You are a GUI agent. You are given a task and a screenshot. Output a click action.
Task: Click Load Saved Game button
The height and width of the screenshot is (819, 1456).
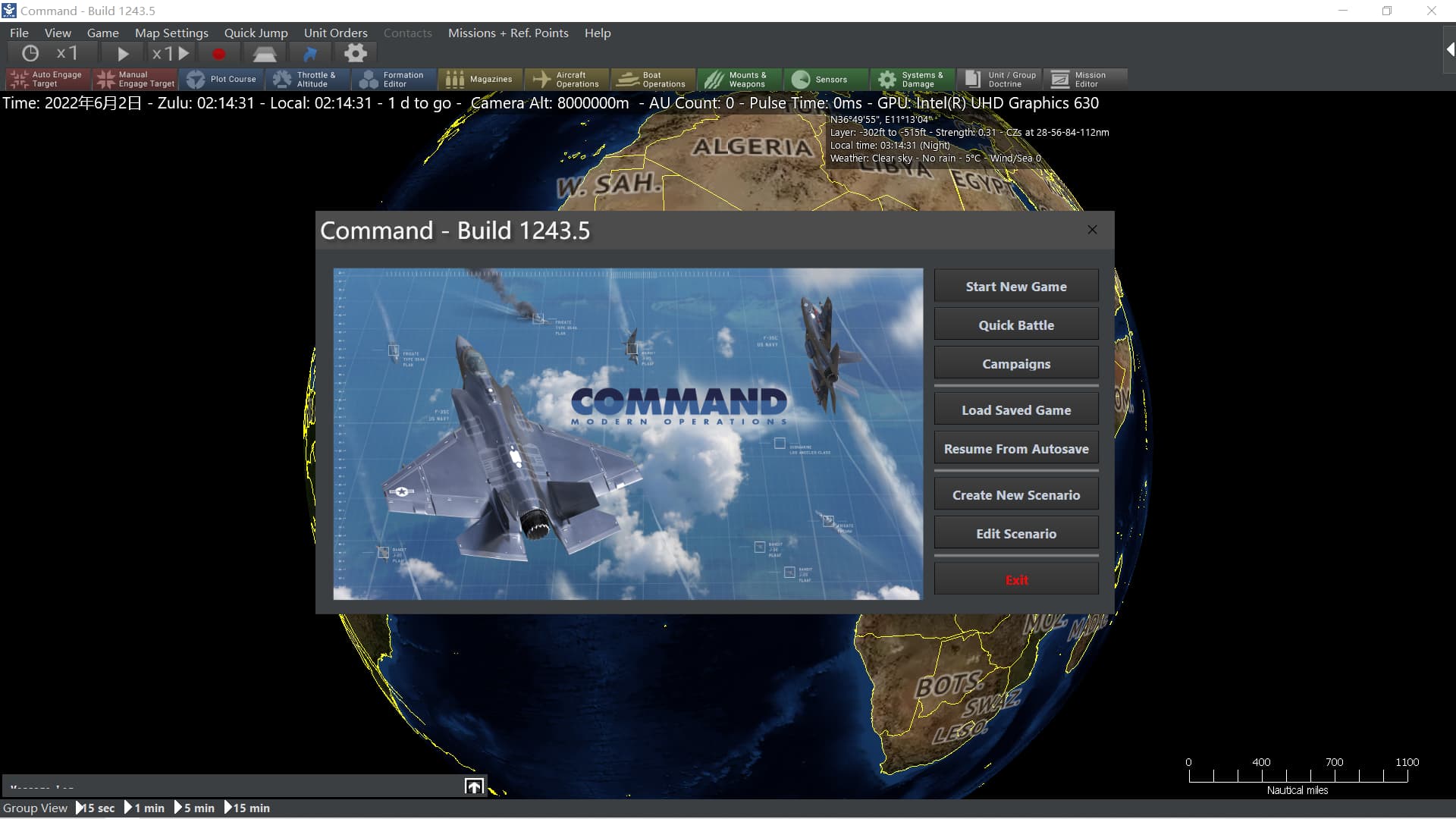pos(1016,409)
